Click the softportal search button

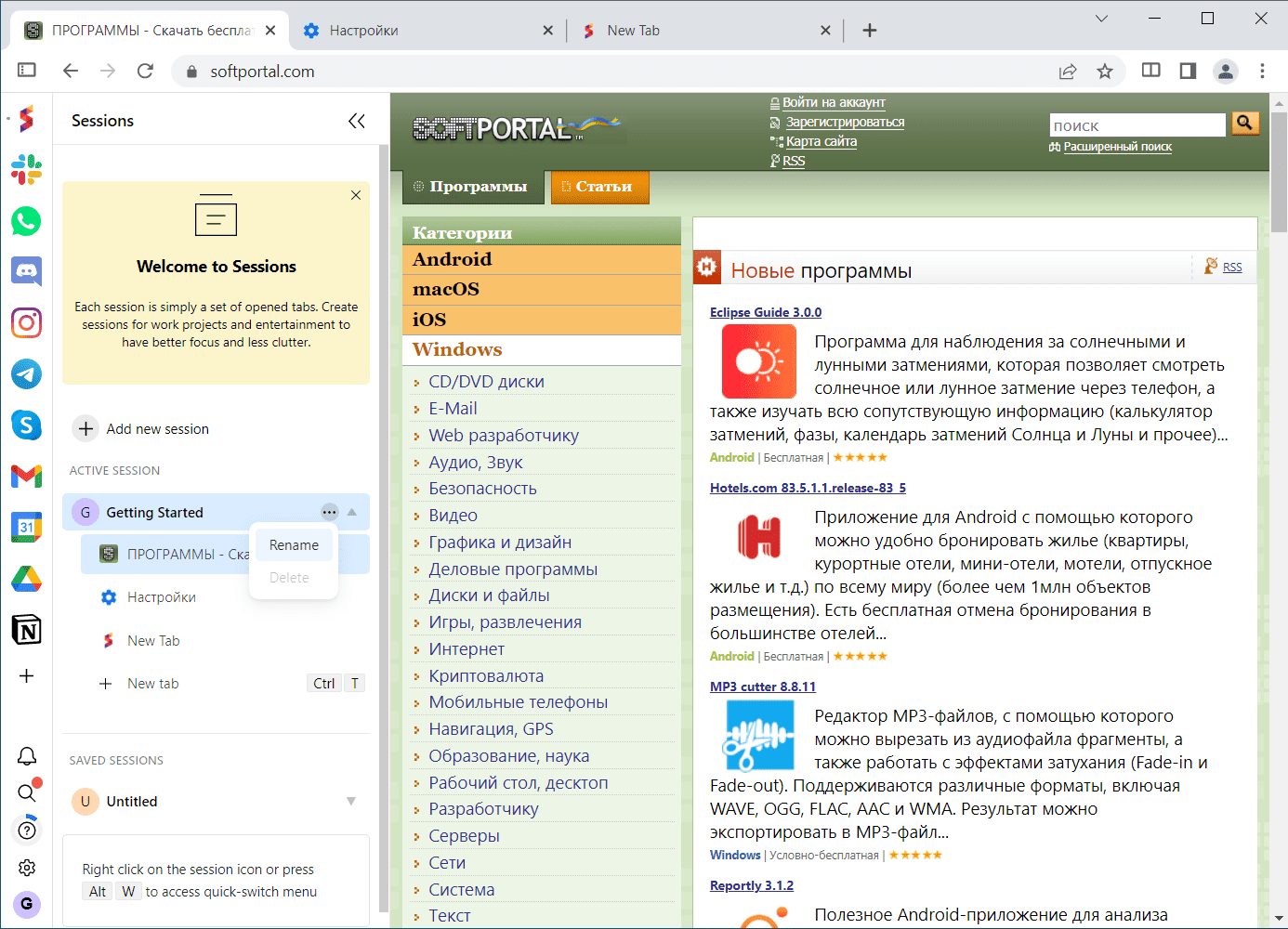(1245, 123)
